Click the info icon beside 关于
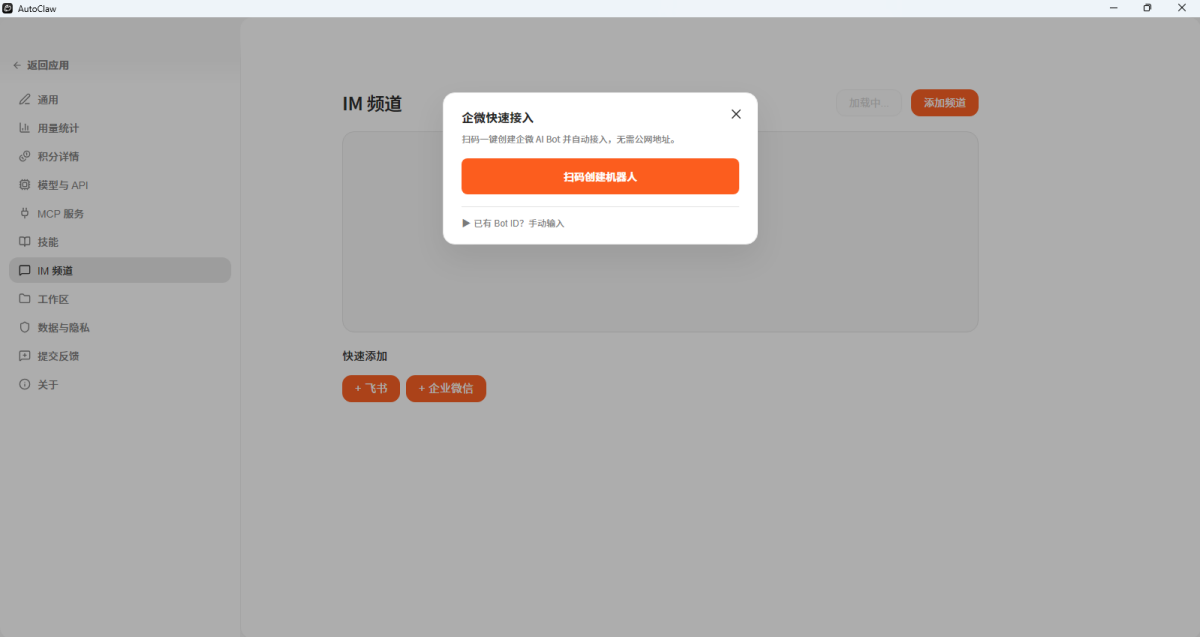 pos(25,384)
